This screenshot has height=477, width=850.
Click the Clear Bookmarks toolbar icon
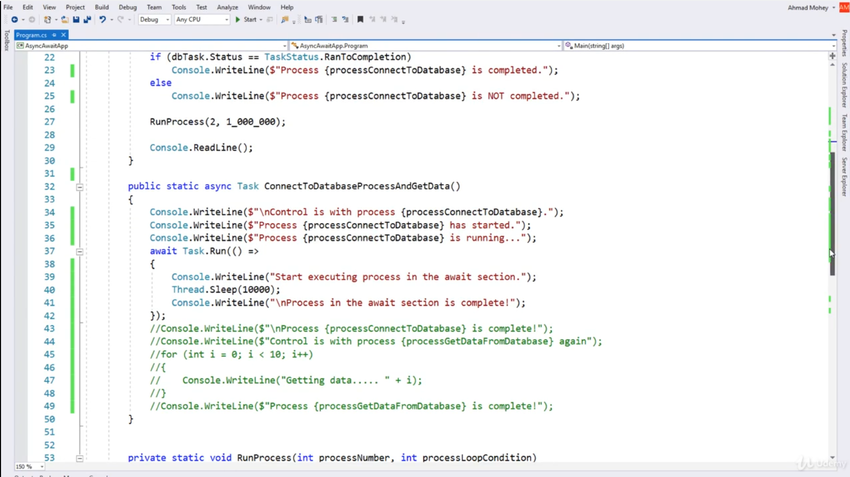point(395,20)
